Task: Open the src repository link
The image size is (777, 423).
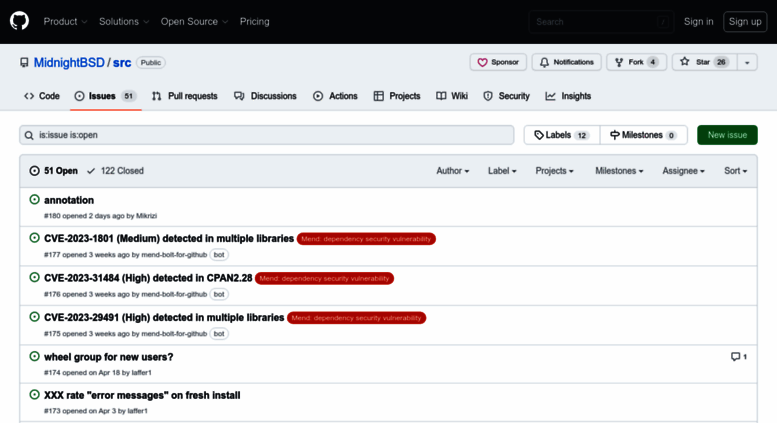Action: click(122, 62)
